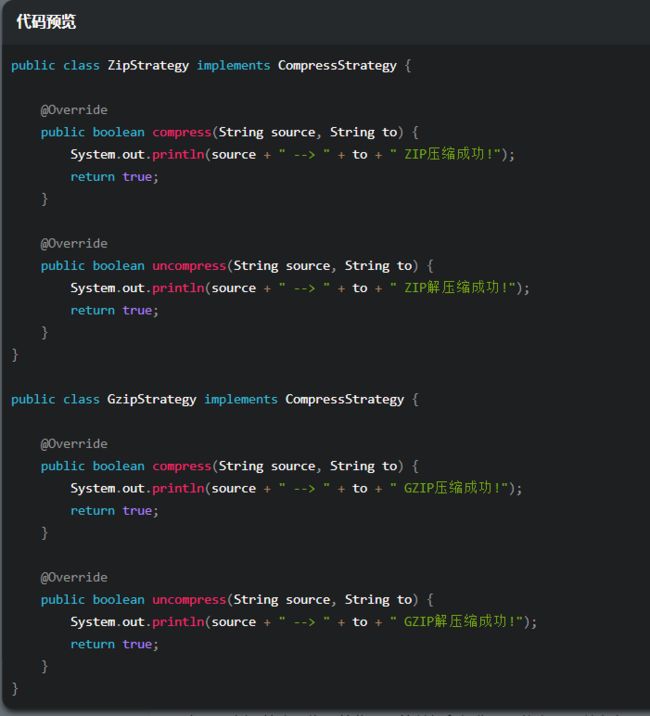Click the string " GZIP压缩成功!"
This screenshot has width=650, height=716.
point(449,488)
